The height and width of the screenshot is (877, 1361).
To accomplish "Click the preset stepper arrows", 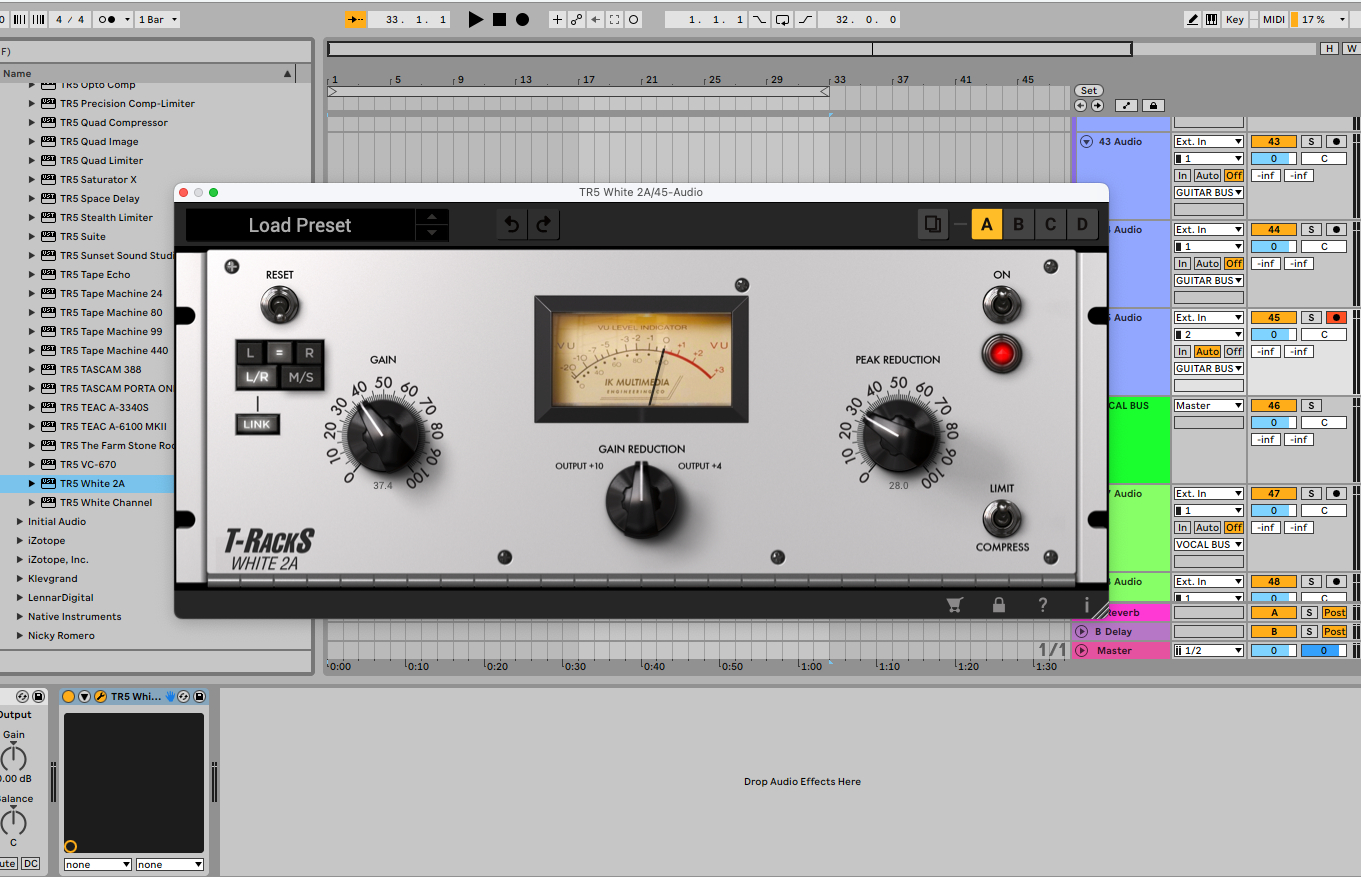I will (432, 225).
